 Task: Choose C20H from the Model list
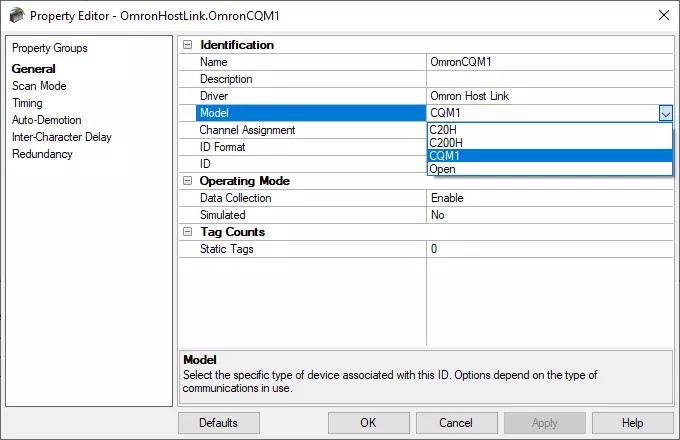tap(550, 130)
